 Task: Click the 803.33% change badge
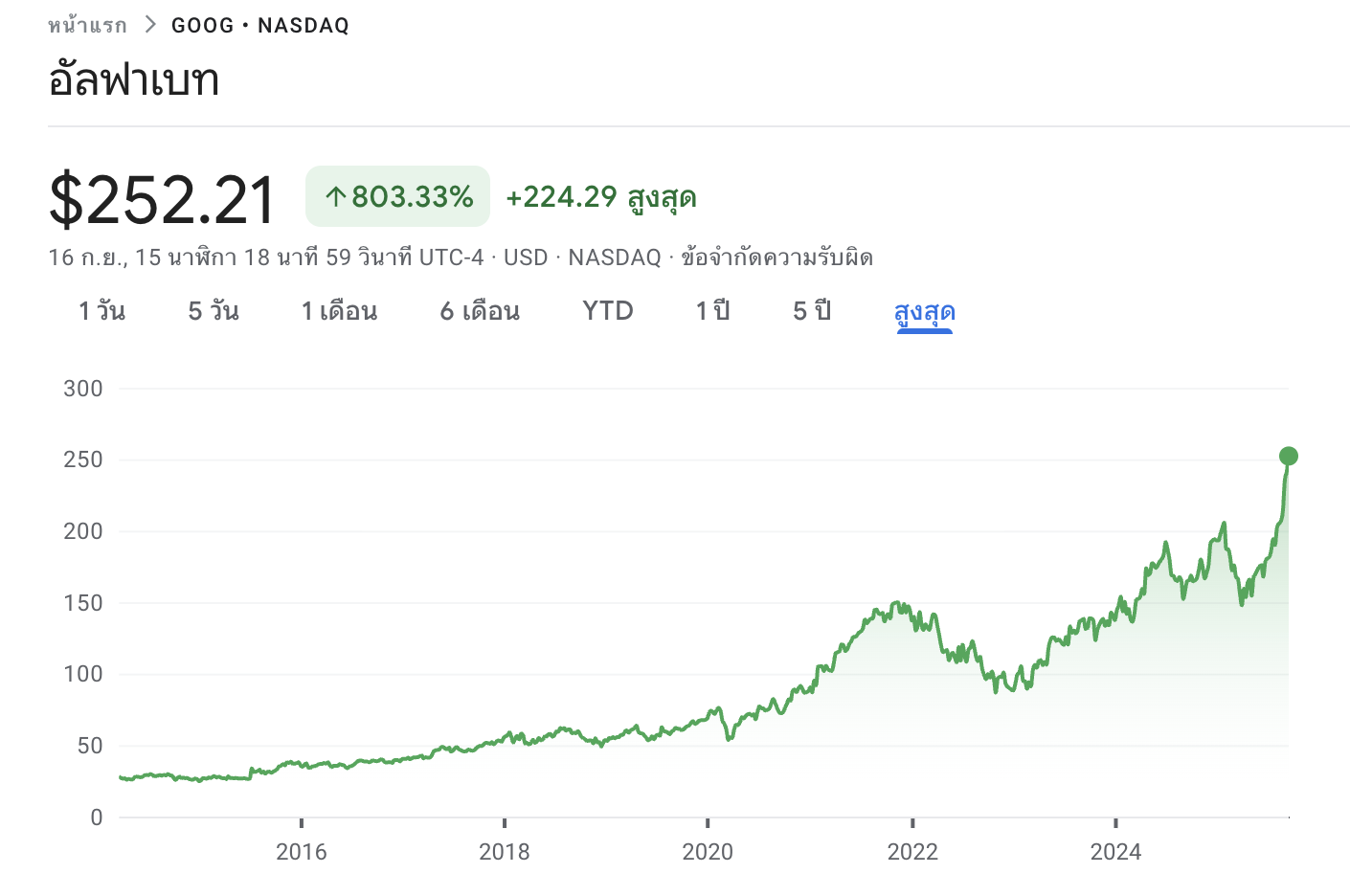397,197
